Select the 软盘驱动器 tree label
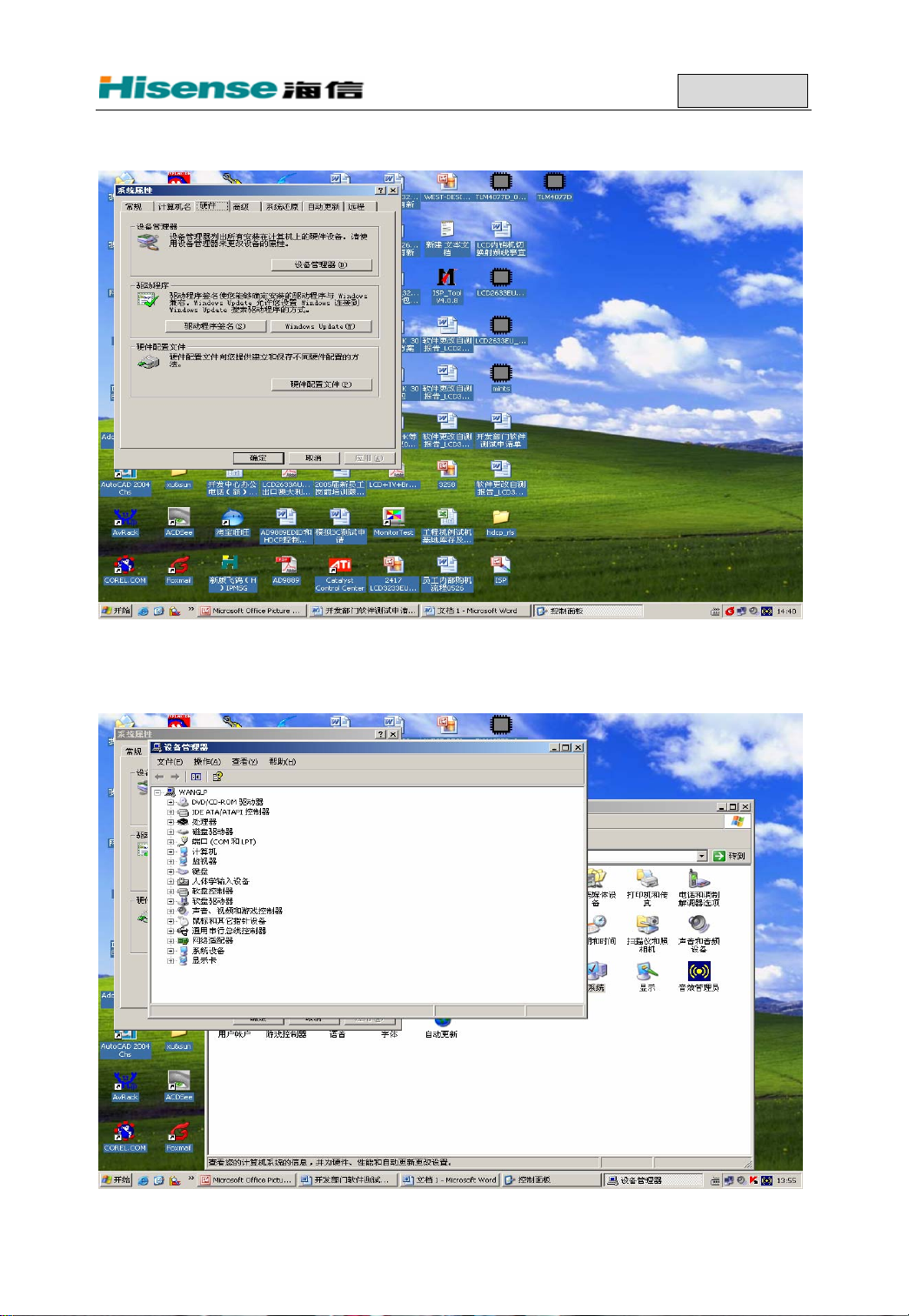The width and height of the screenshot is (909, 1316). click(x=212, y=901)
